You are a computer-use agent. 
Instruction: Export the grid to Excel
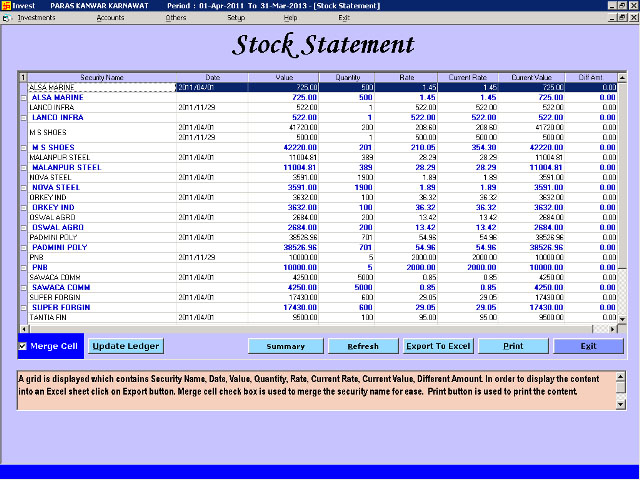coord(437,346)
